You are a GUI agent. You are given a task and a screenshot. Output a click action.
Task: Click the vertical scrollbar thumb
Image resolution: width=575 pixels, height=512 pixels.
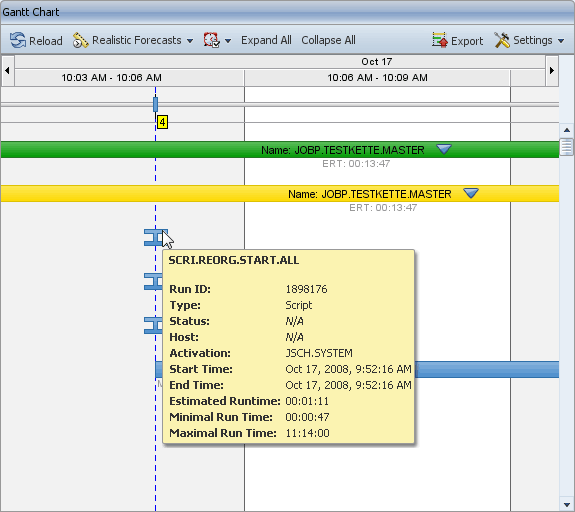[567, 147]
